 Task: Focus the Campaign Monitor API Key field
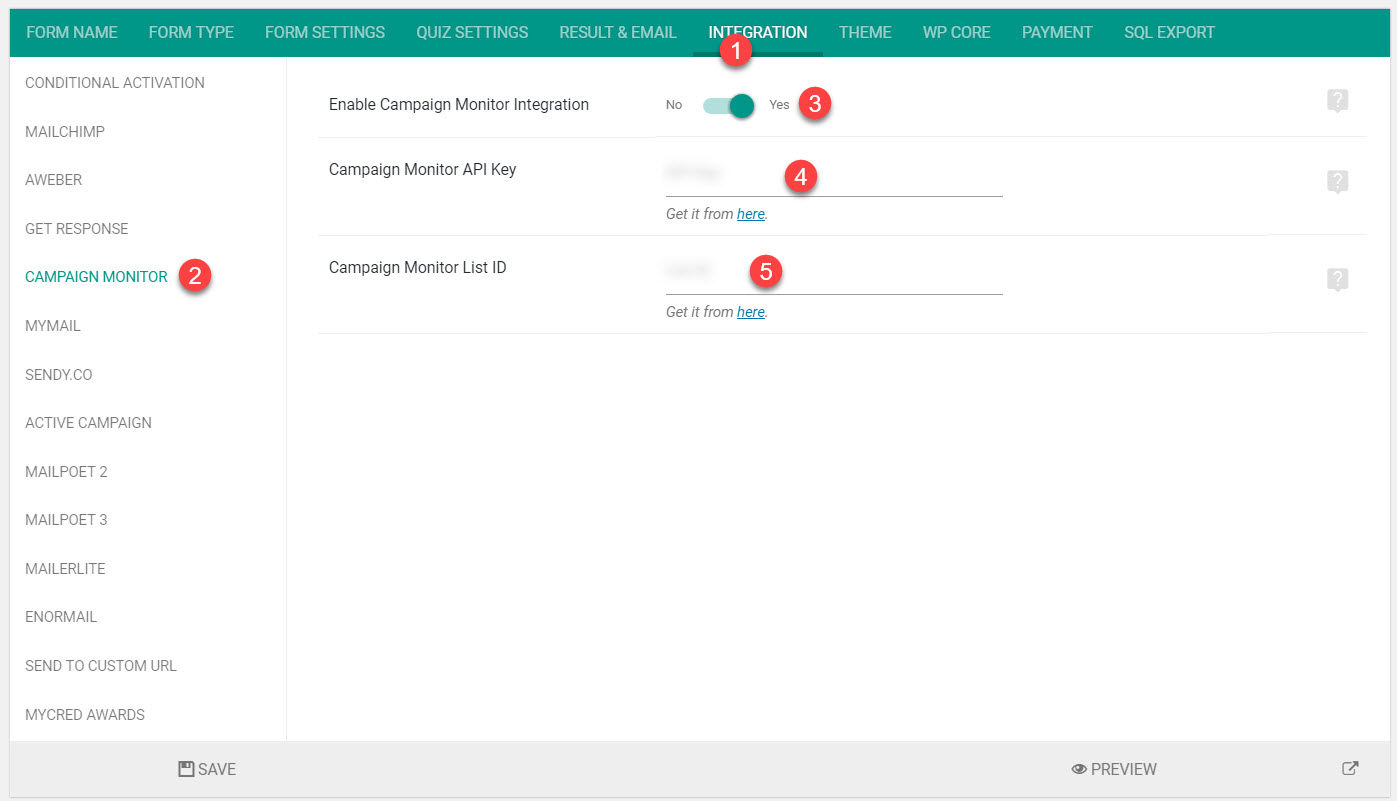coord(834,175)
